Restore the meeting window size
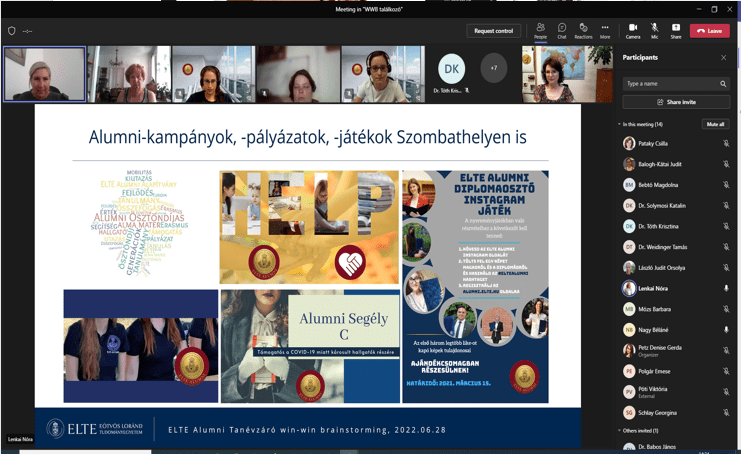Viewport: 741px width, 454px height. (x=714, y=9)
